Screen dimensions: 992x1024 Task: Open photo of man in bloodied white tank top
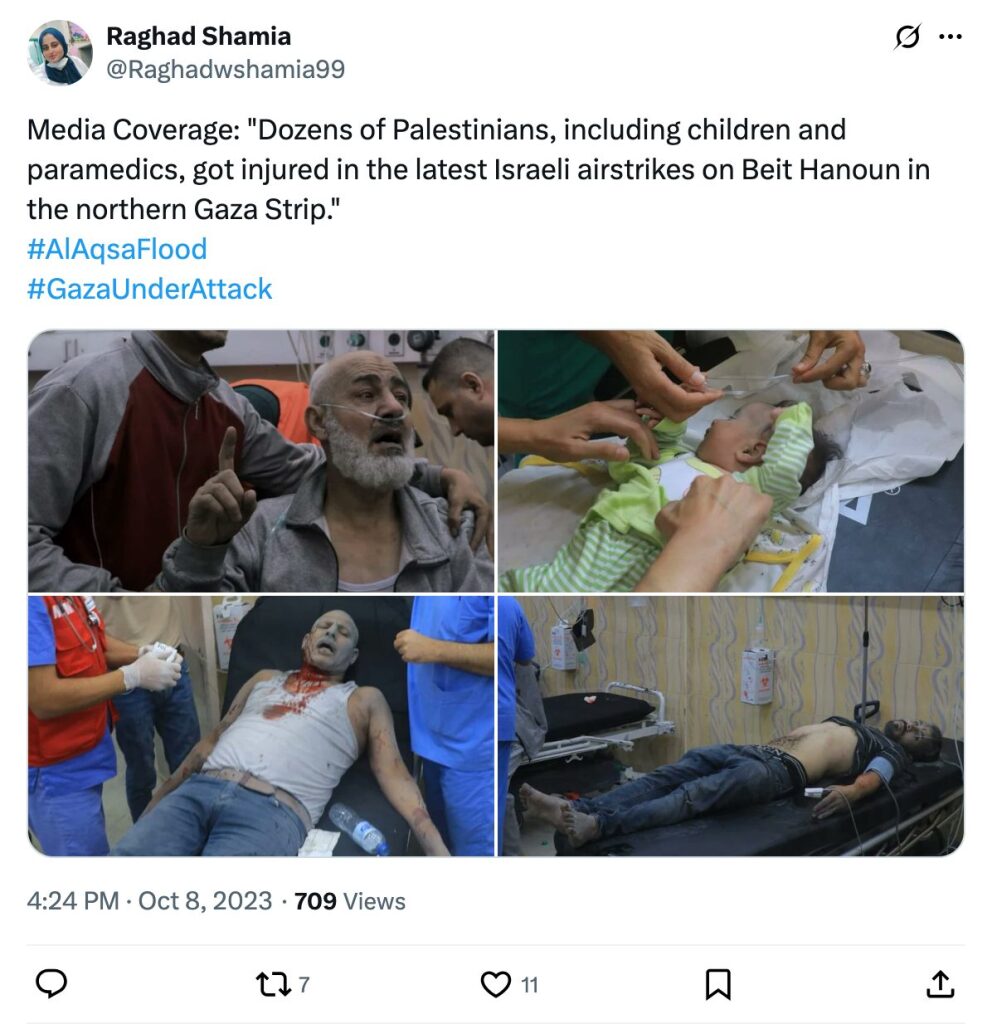coord(261,726)
